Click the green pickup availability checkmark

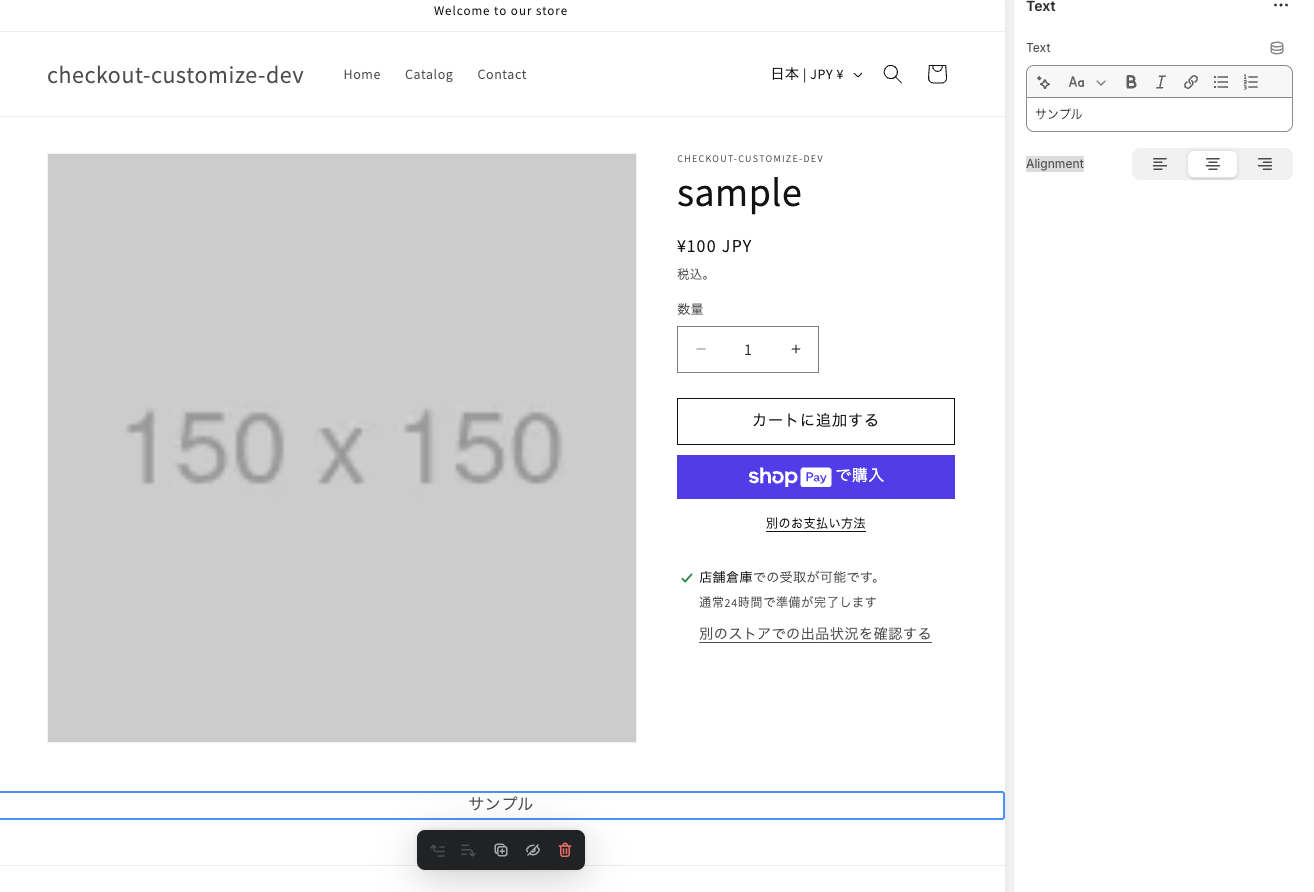point(687,578)
